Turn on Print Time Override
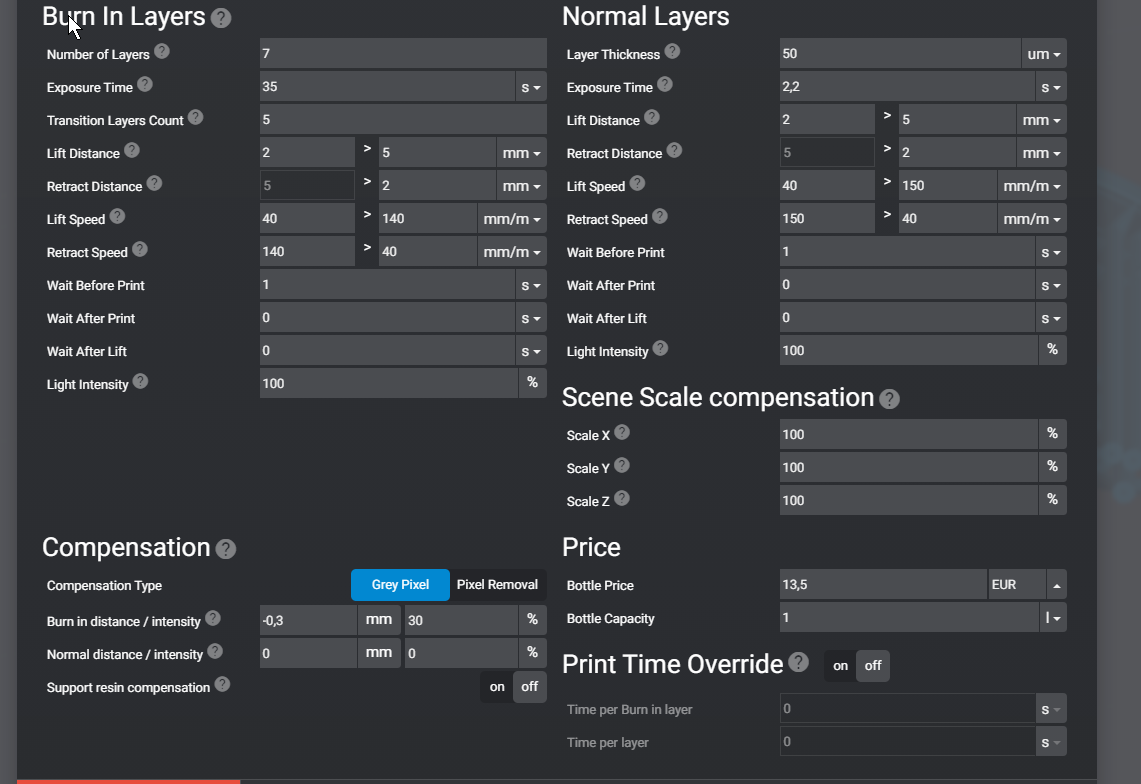Screen dimensions: 1141x784 coord(840,666)
